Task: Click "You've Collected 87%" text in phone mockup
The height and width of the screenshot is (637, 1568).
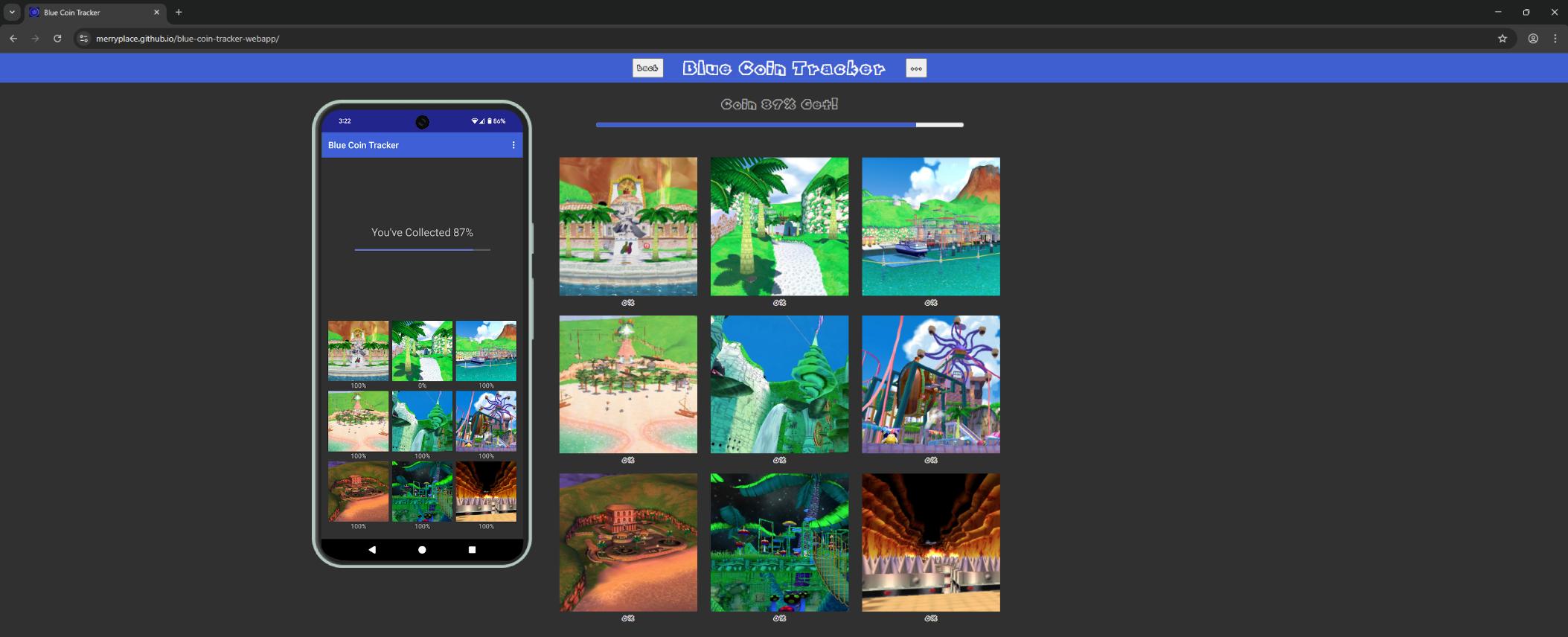Action: (x=422, y=233)
